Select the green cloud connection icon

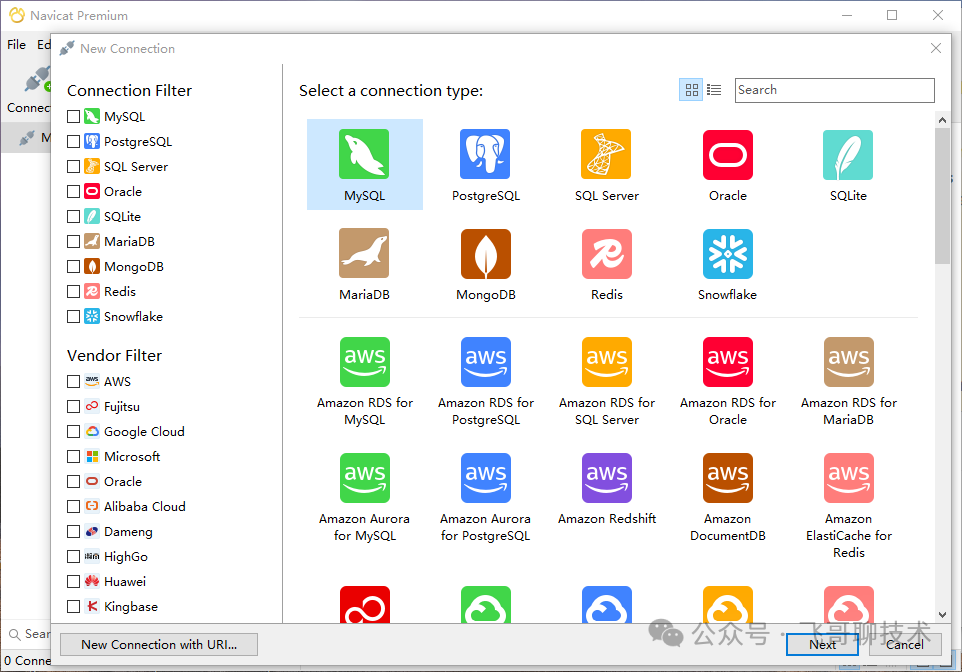(x=486, y=605)
